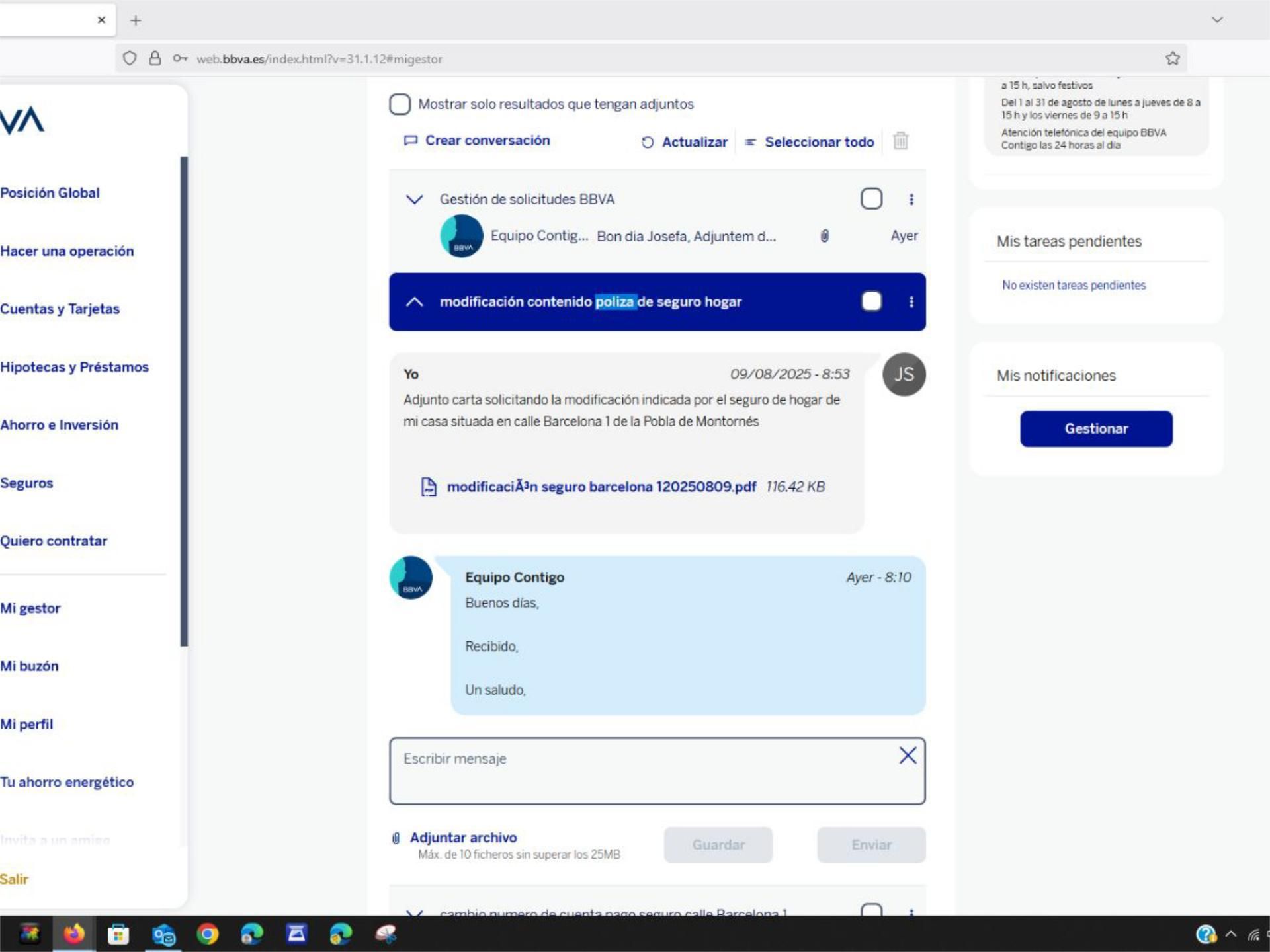Click Crear conversación link

point(487,140)
